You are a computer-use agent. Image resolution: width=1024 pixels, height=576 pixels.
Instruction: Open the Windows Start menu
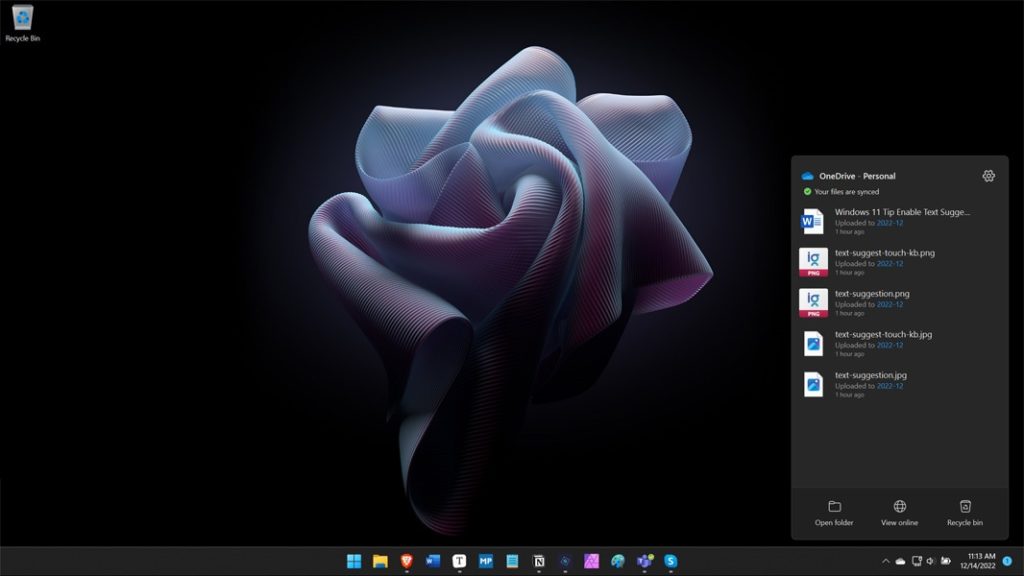pos(354,561)
